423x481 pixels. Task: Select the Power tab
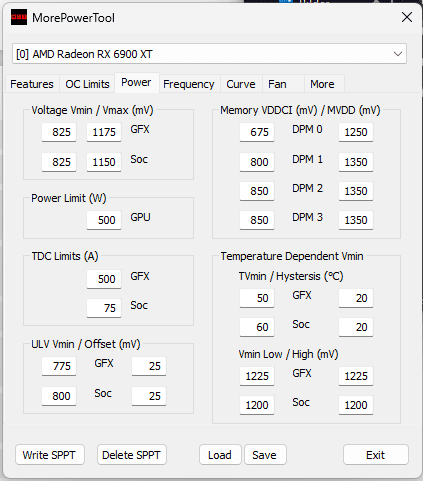tap(136, 82)
